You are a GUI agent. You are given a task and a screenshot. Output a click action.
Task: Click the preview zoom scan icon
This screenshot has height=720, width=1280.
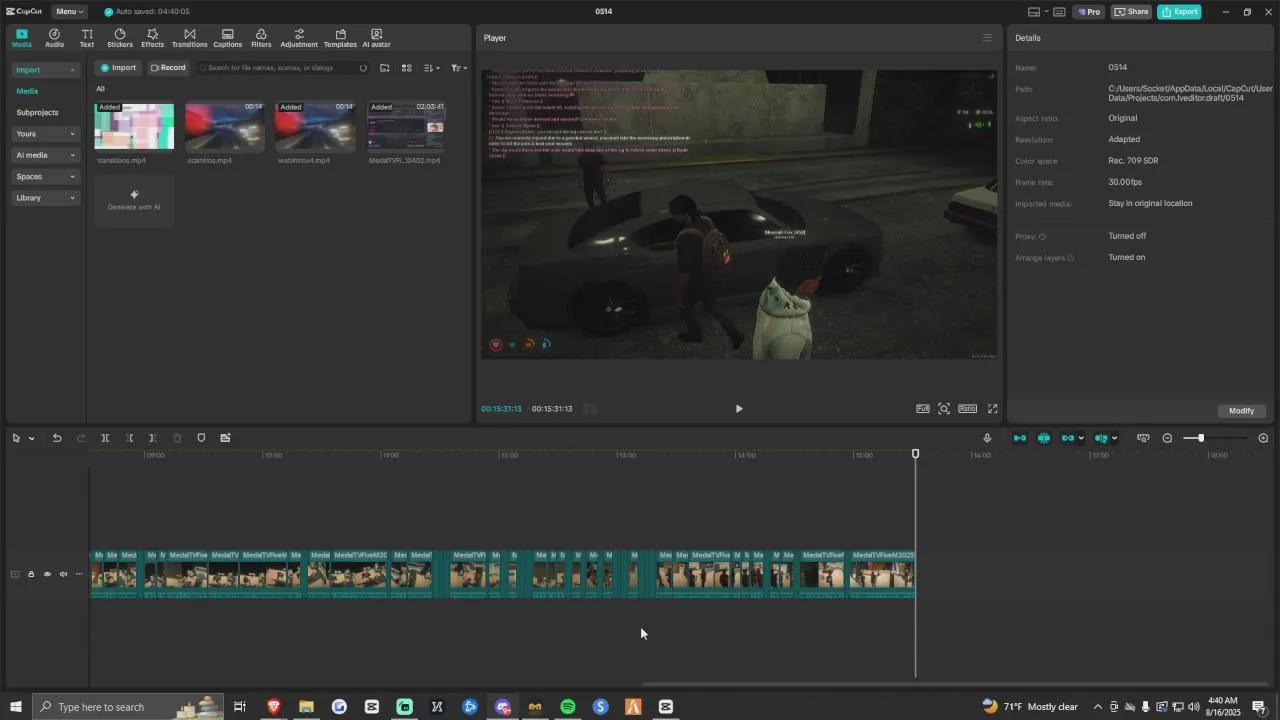point(944,409)
